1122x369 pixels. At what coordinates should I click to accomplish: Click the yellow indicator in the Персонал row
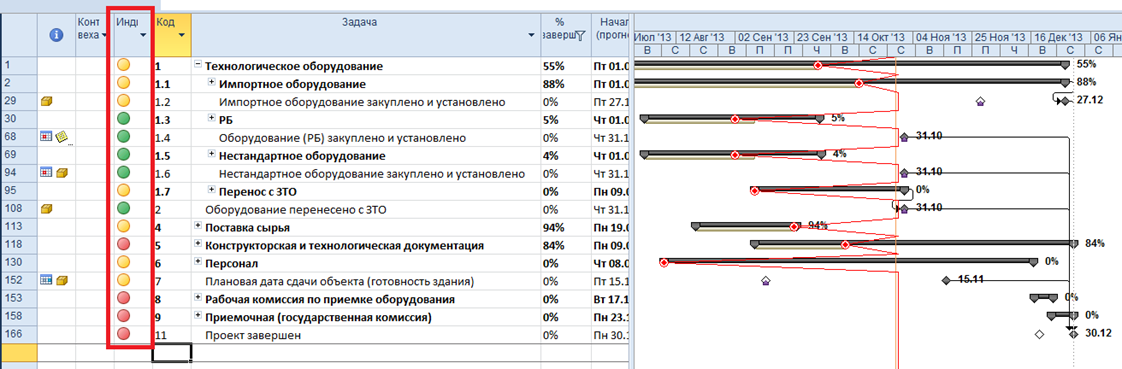click(123, 262)
